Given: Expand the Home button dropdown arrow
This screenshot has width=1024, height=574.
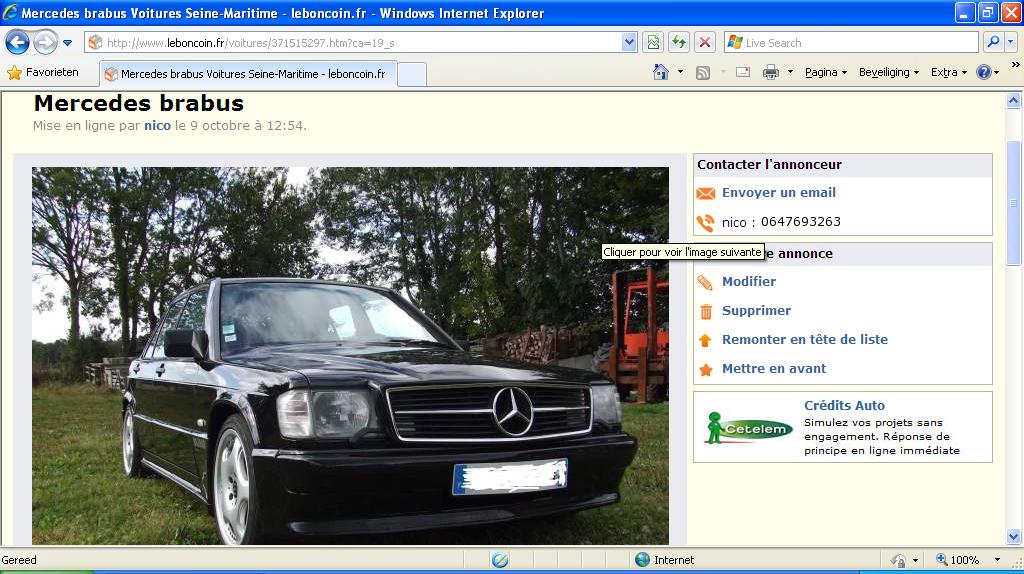Looking at the screenshot, I should coord(680,72).
